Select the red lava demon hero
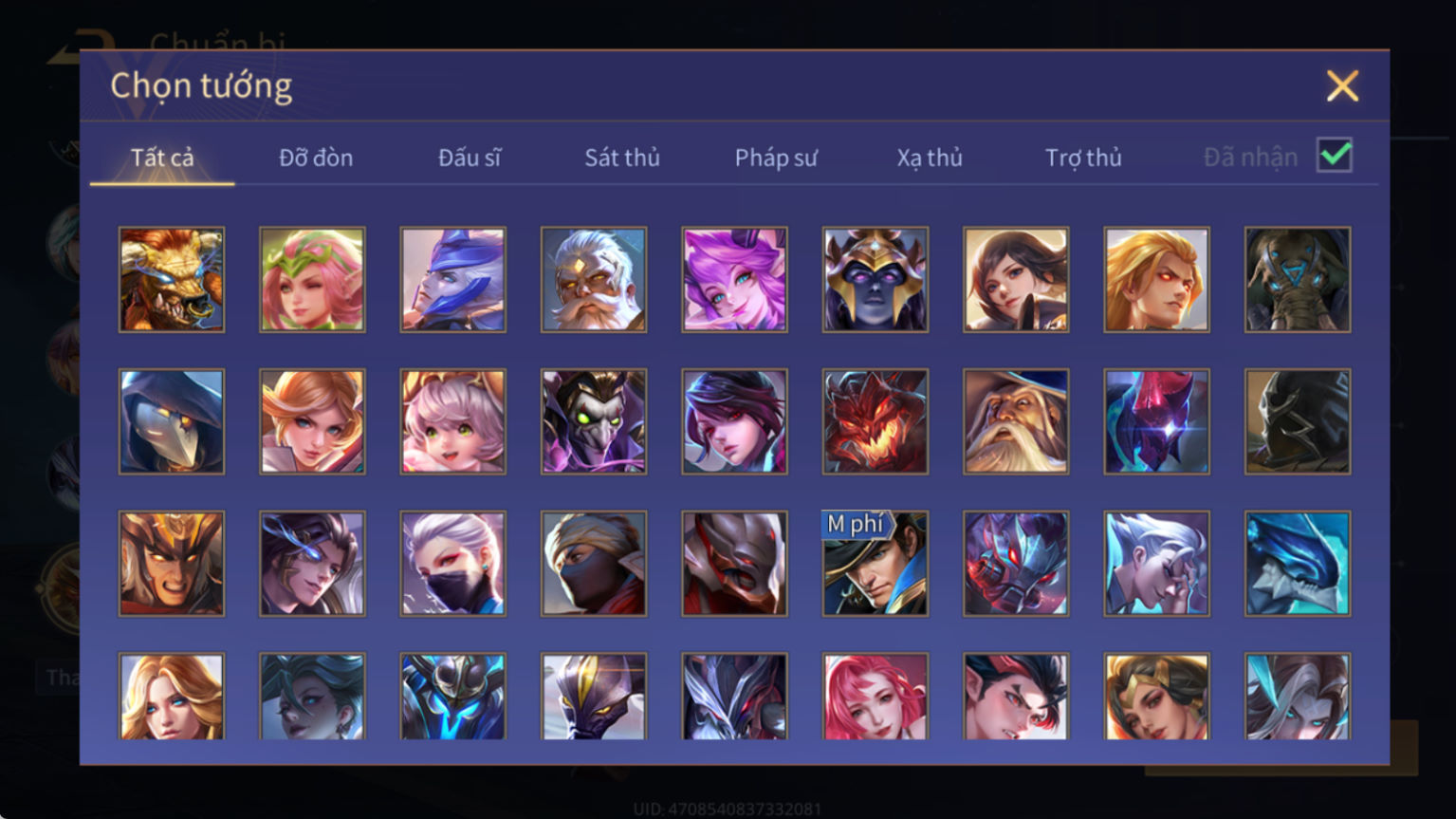1456x819 pixels. (x=875, y=421)
